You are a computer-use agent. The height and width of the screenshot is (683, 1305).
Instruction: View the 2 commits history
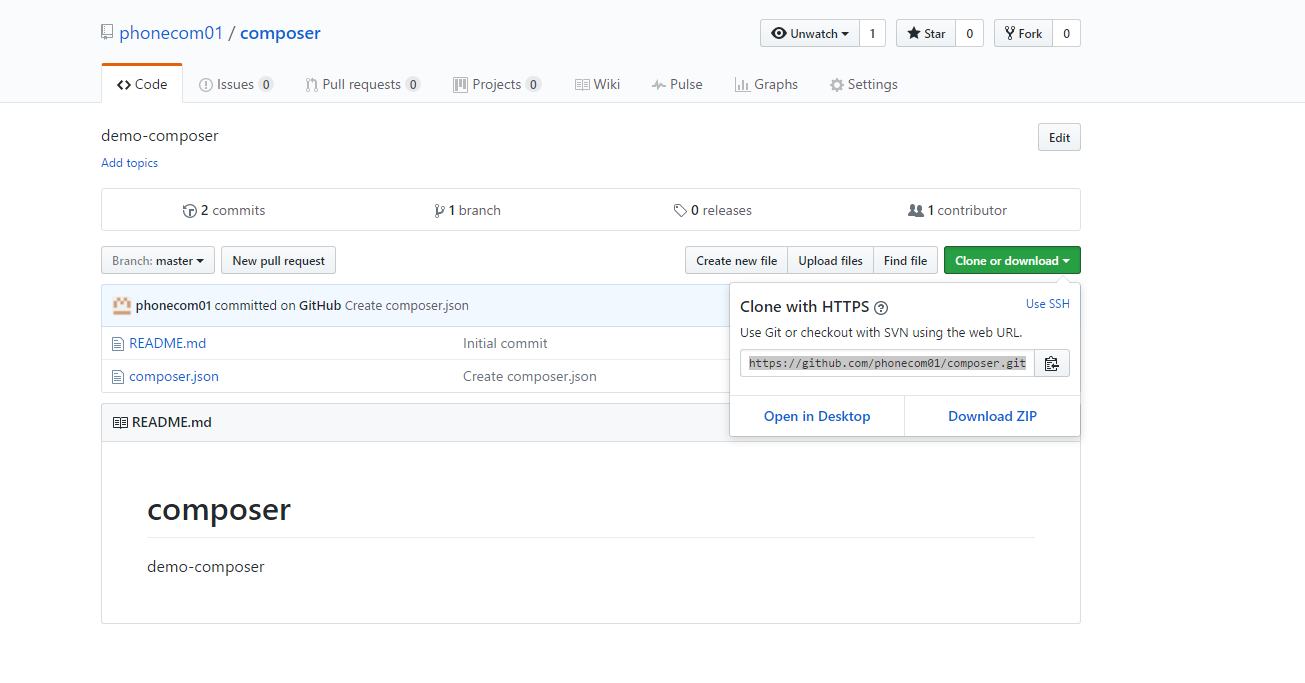coord(224,211)
